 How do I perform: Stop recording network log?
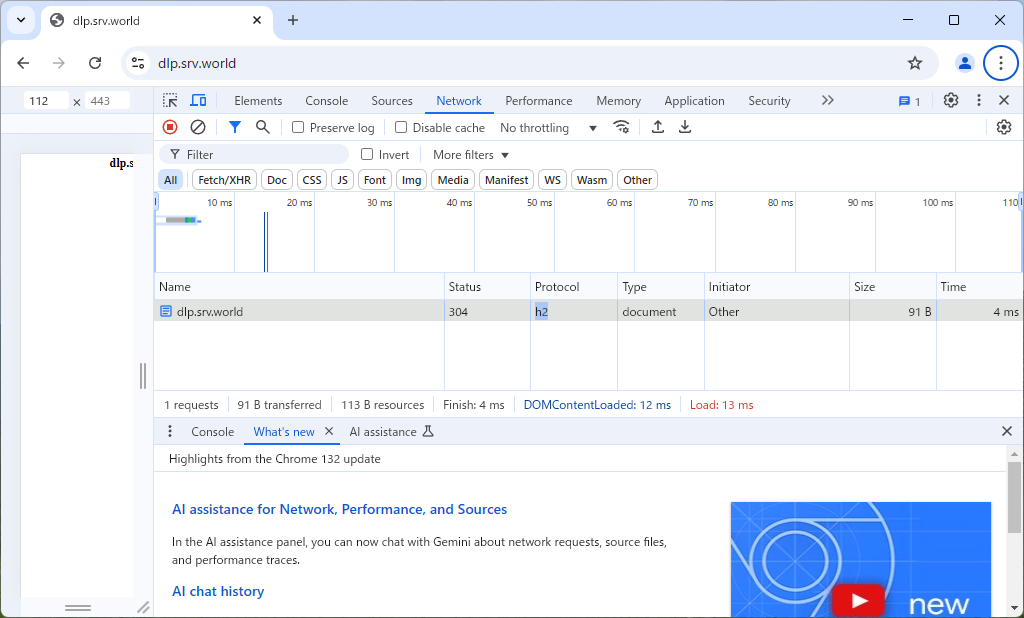point(170,127)
